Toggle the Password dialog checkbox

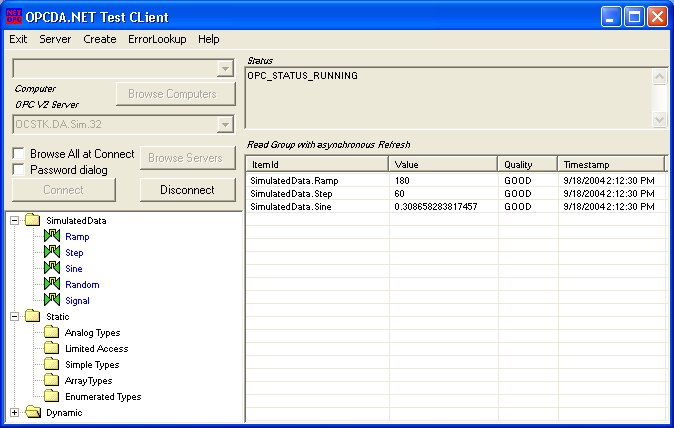pyautogui.click(x=19, y=170)
